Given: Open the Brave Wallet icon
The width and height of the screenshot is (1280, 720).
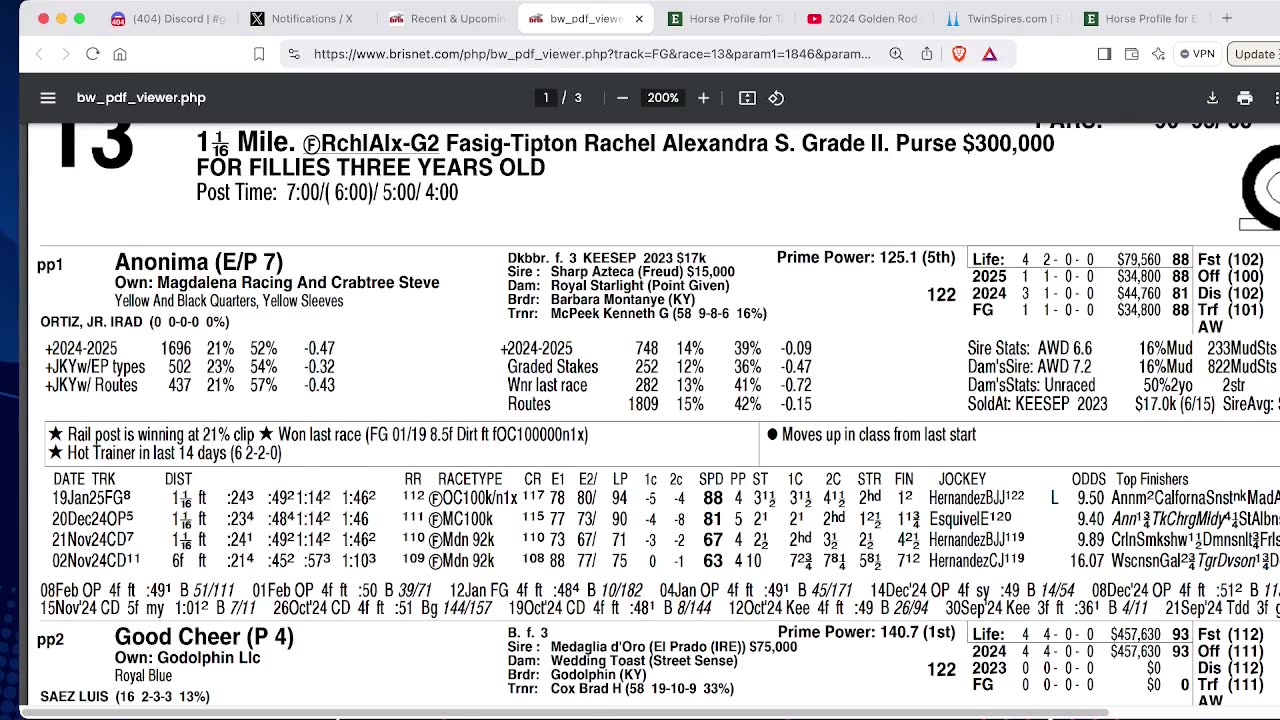Looking at the screenshot, I should [1131, 54].
